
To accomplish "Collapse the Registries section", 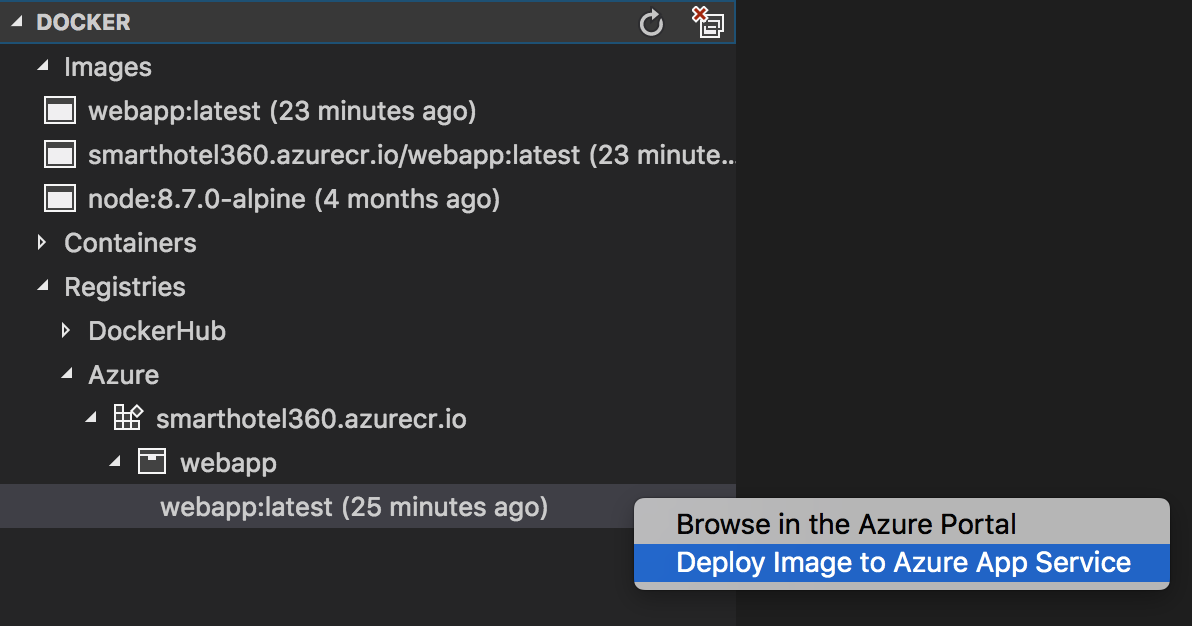I will click(43, 286).
